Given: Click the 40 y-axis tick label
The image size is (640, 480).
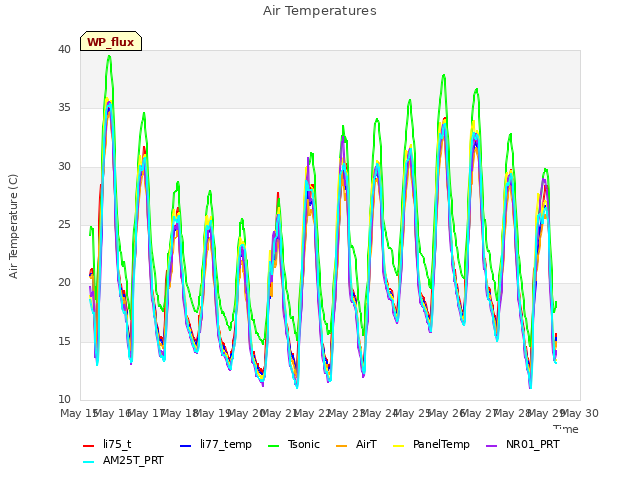Looking at the screenshot, I should click(64, 49).
